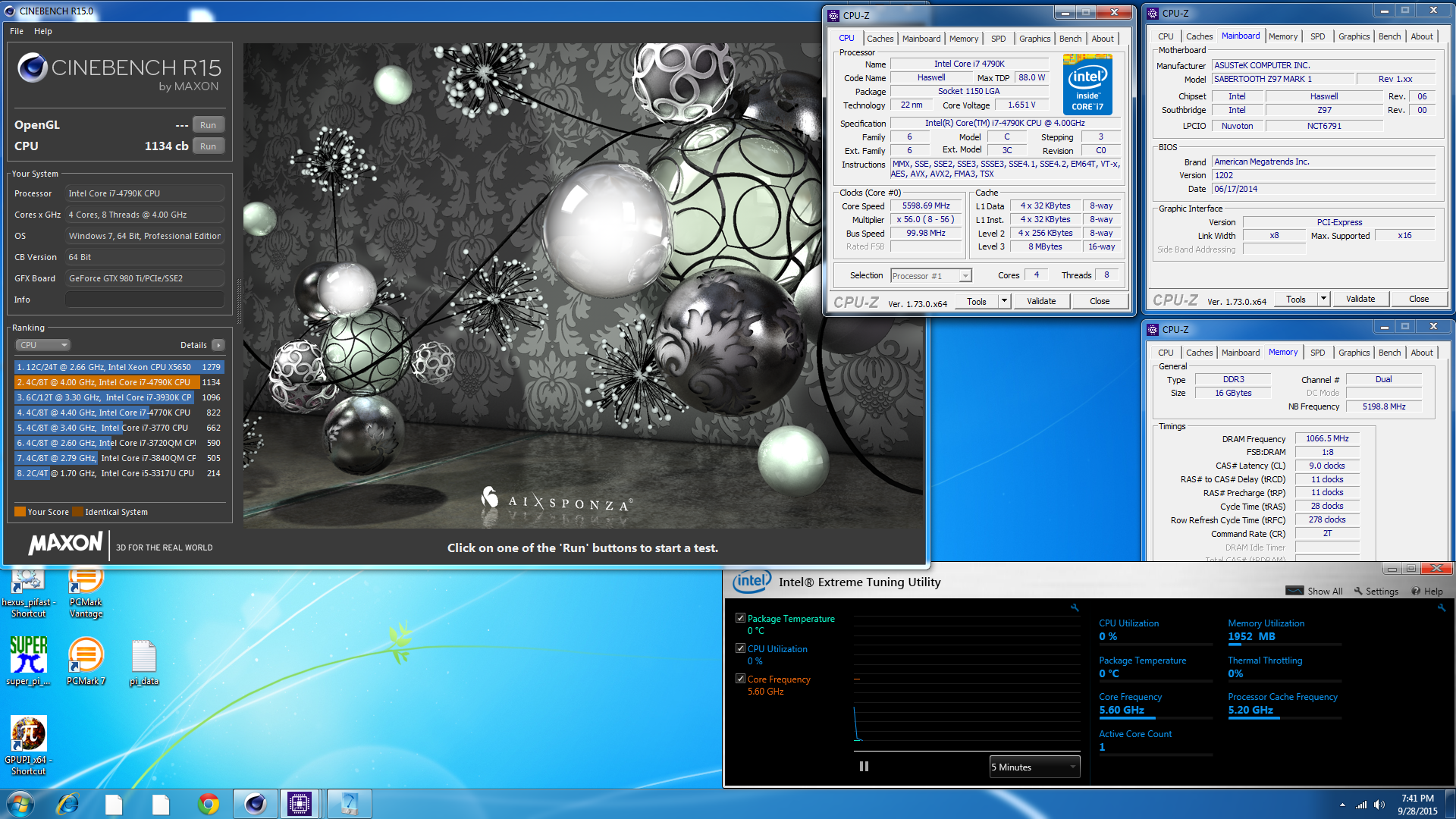Open Internet Explorer from taskbar
The width and height of the screenshot is (1456, 819).
pyautogui.click(x=67, y=804)
